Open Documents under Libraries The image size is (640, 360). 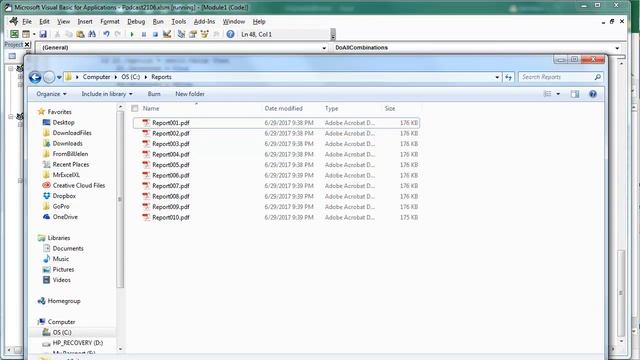tap(68, 248)
